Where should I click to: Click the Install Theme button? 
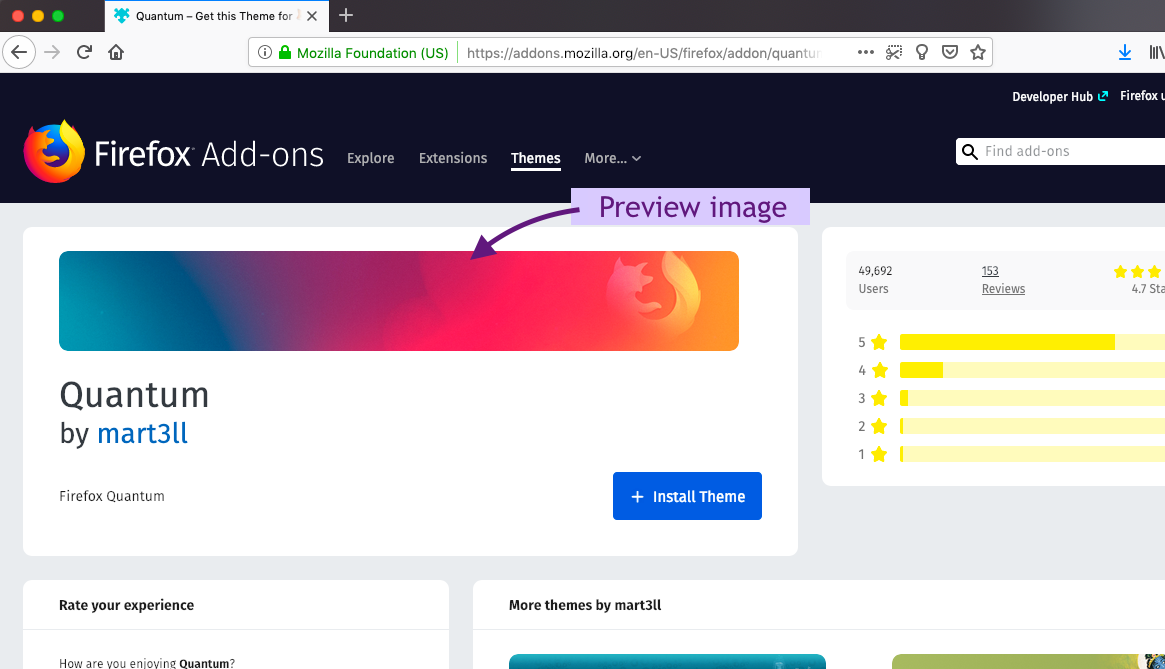click(x=687, y=496)
